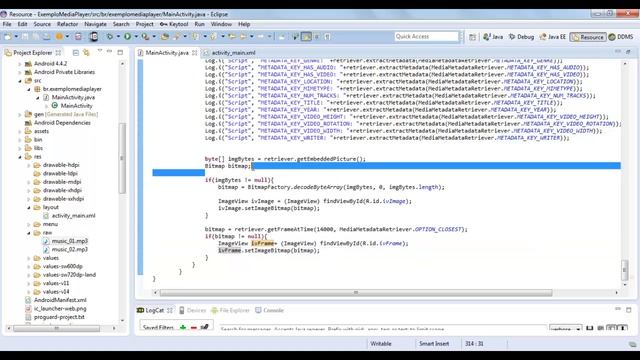Select the Resource perspective button
640x360 pixels.
click(588, 37)
